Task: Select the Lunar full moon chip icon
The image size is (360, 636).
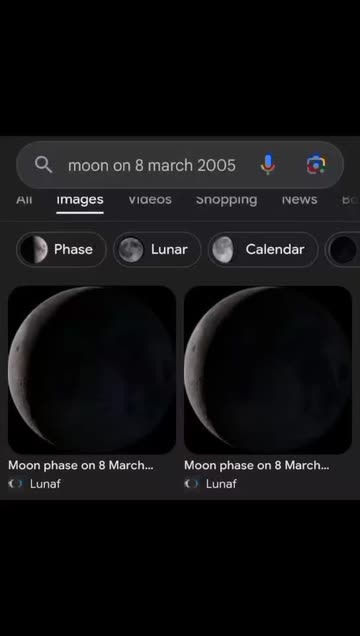Action: click(131, 249)
